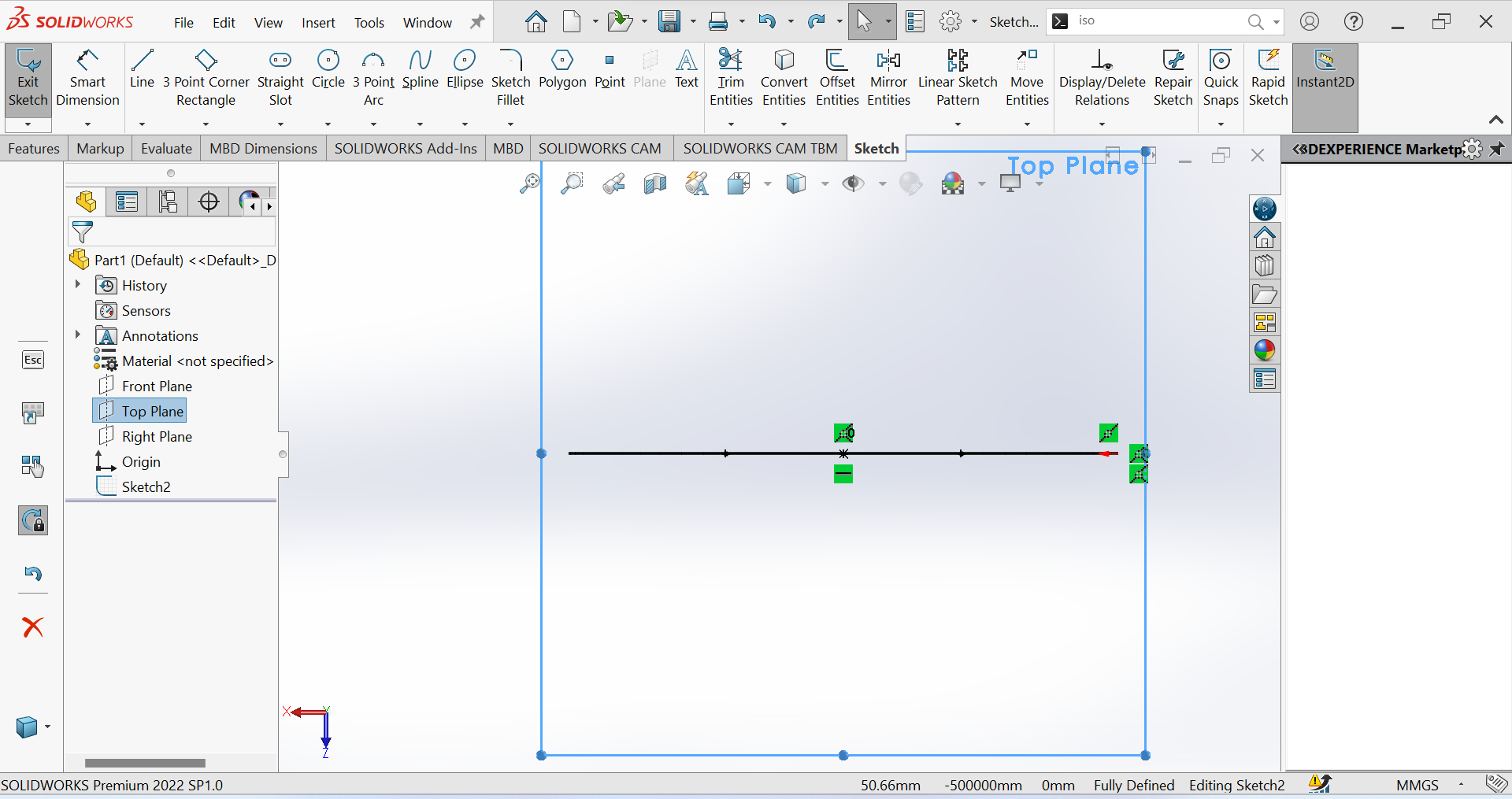Open PropertyManager tab

pos(127,202)
